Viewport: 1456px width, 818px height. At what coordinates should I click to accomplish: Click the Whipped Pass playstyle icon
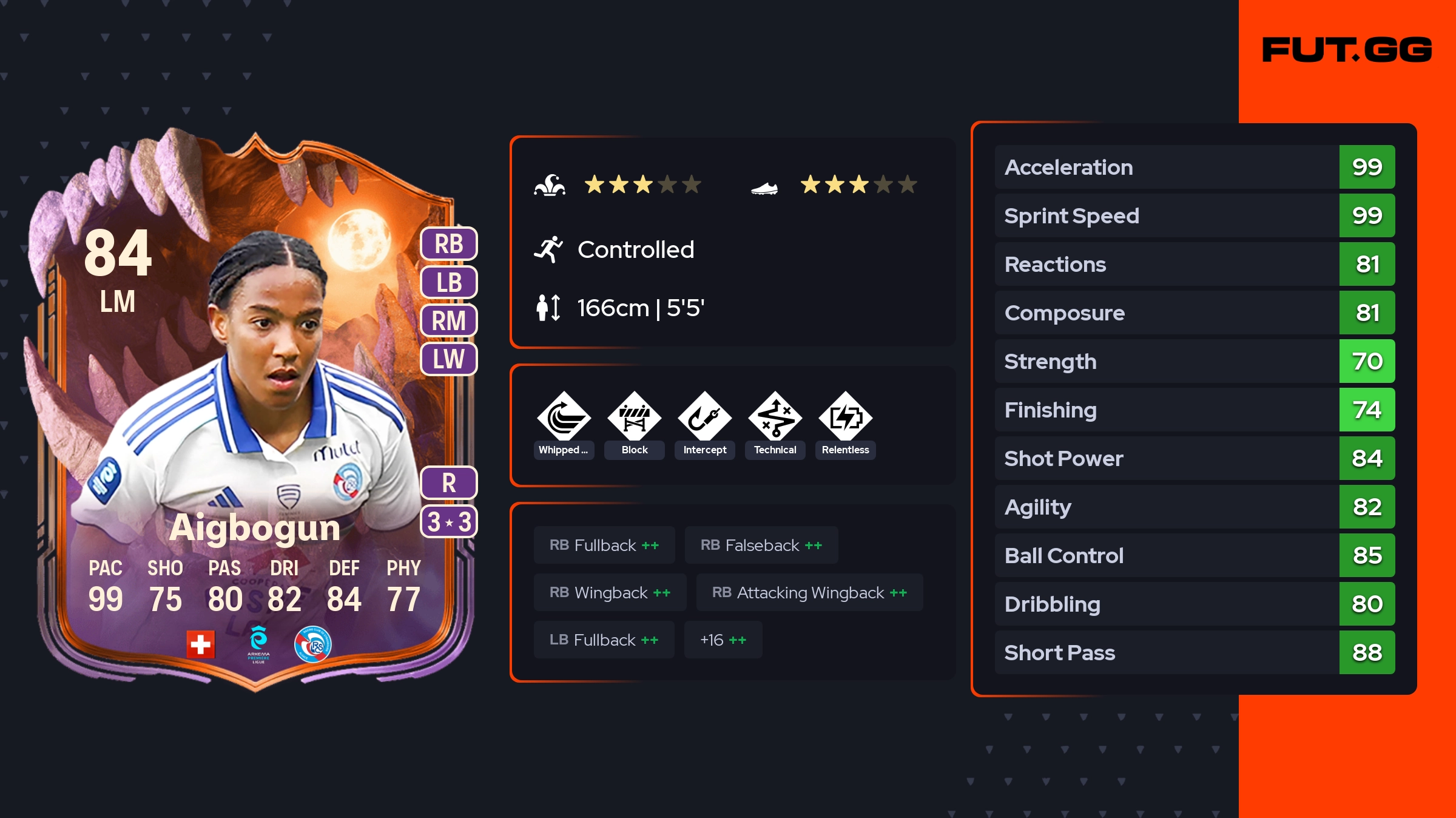(564, 416)
